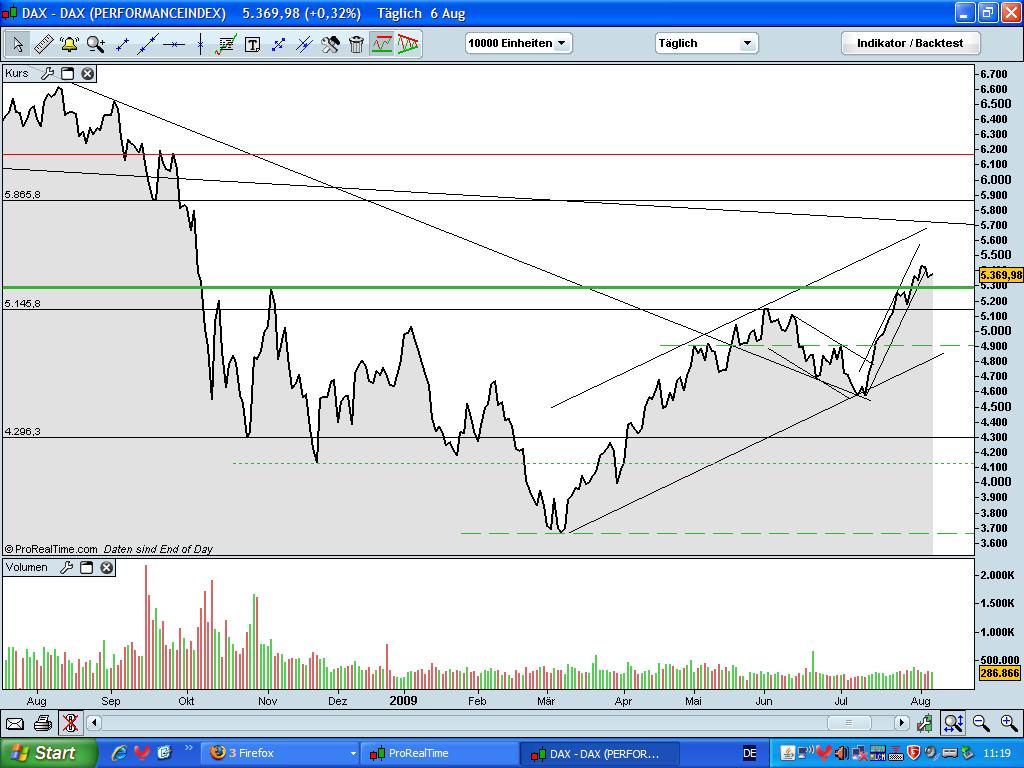Toggle the crossed-out cursor icon

(70, 723)
